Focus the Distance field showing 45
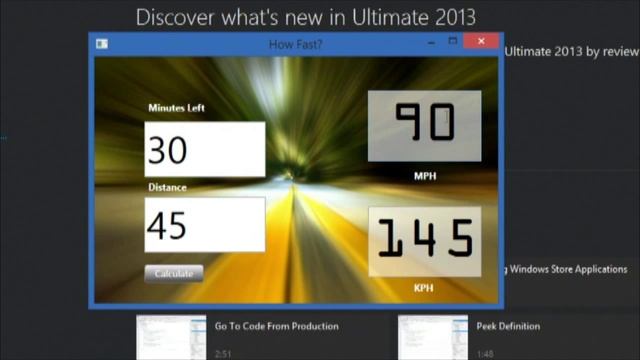This screenshot has height=360, width=640. 205,225
